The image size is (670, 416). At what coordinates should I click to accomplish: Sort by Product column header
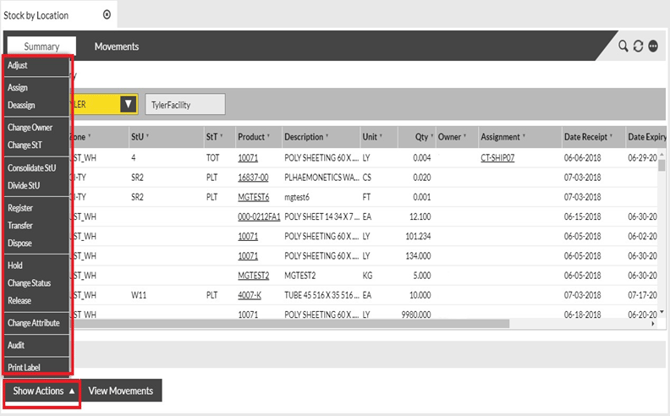point(255,137)
